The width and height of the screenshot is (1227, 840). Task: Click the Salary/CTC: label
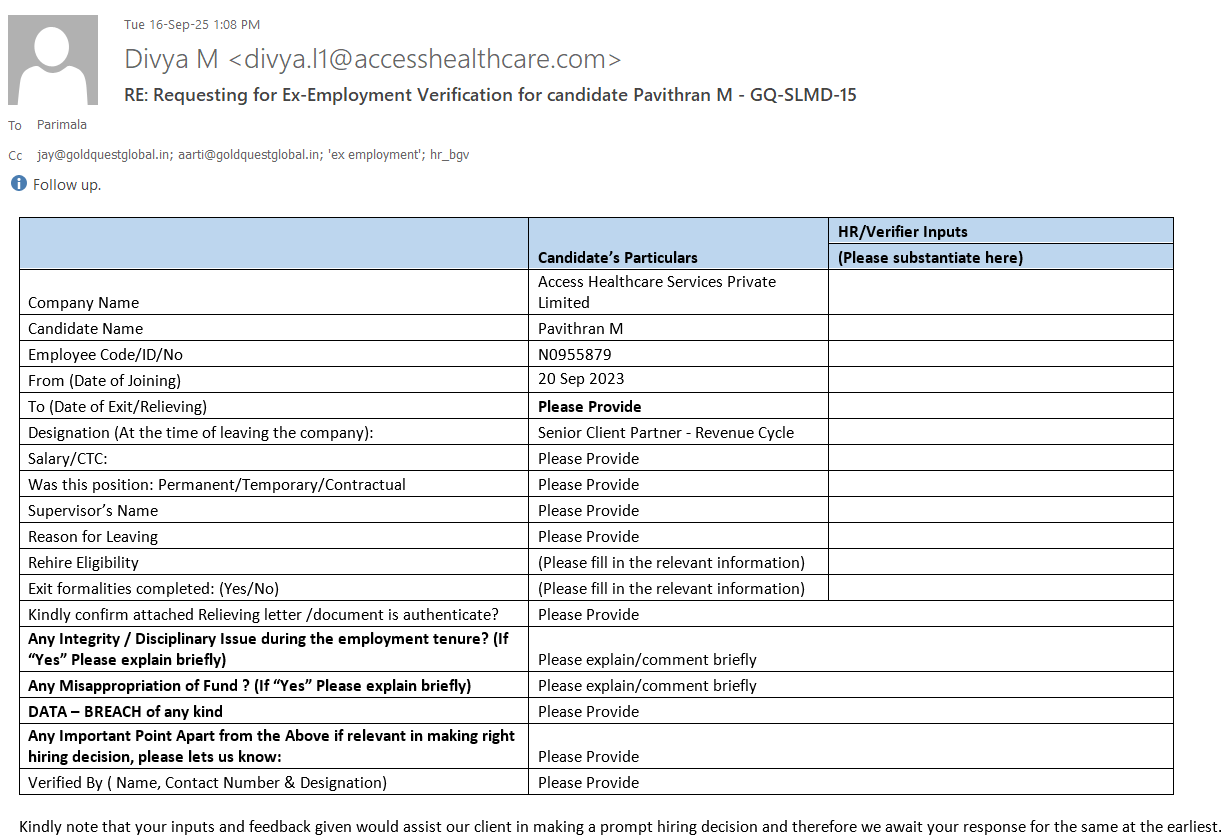(67, 458)
